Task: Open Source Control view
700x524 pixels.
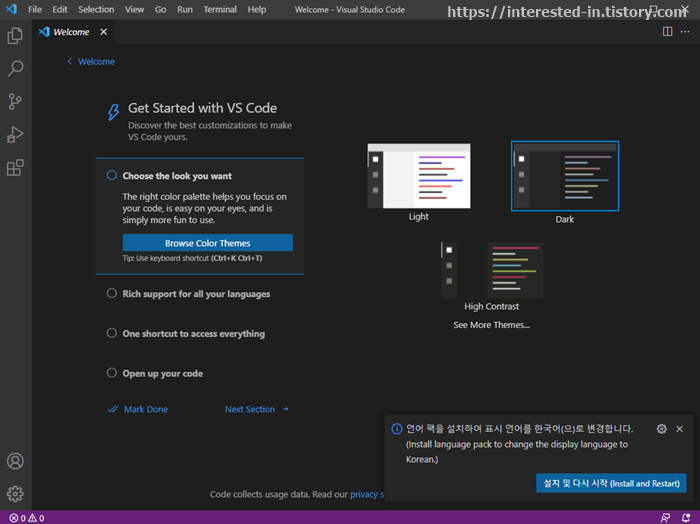Action: (15, 101)
